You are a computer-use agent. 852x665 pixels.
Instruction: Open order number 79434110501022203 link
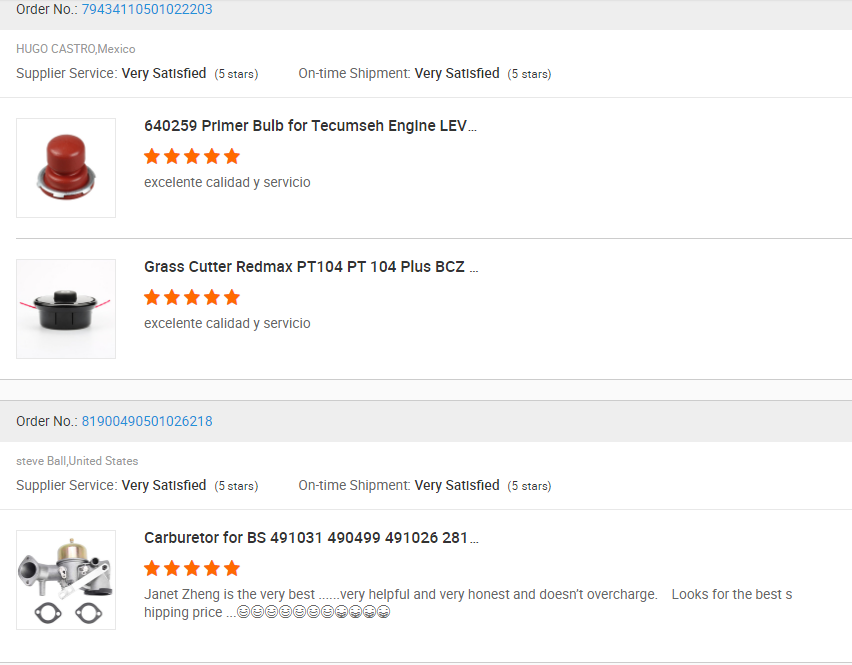click(146, 9)
